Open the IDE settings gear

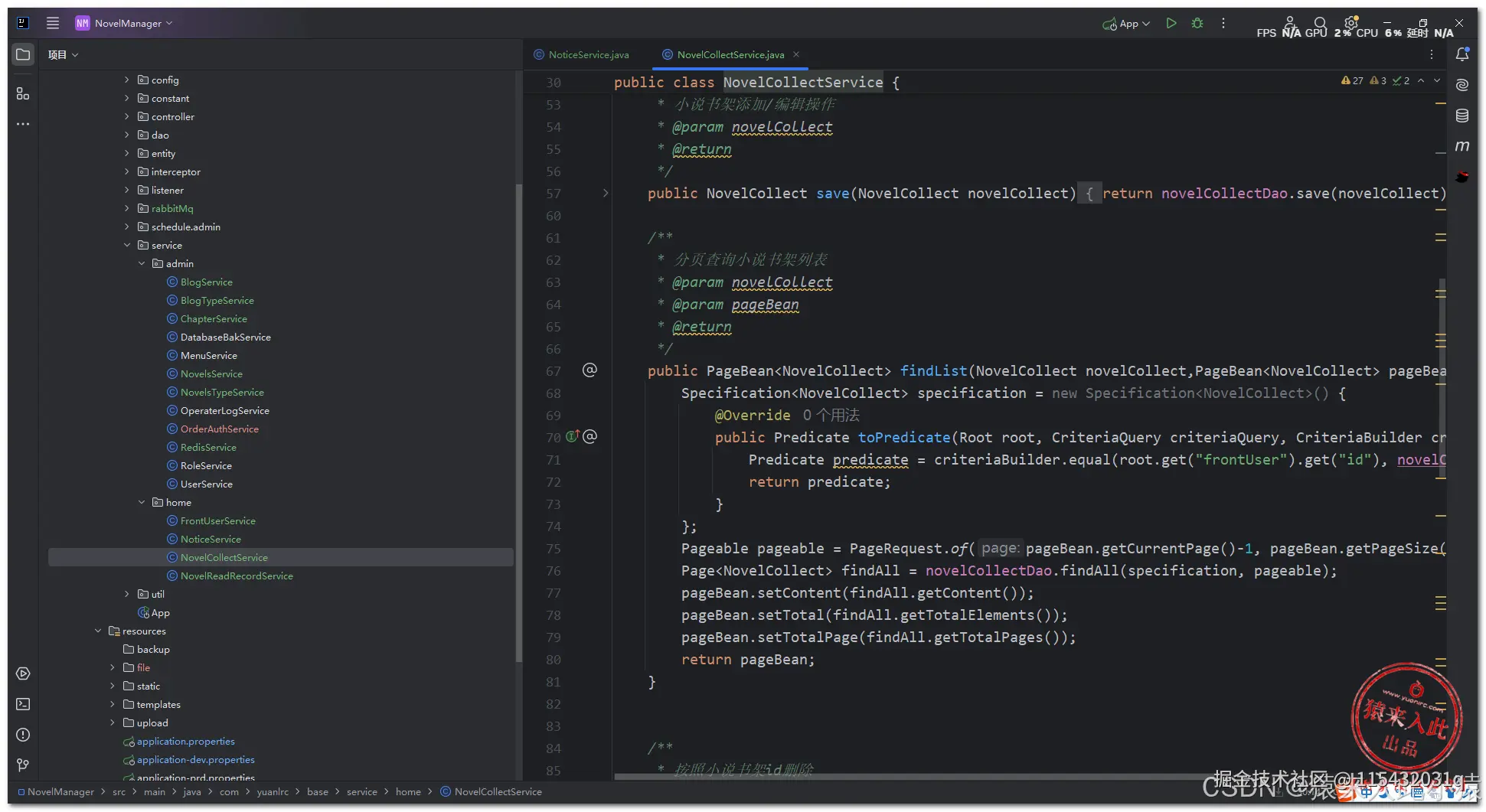1351,23
